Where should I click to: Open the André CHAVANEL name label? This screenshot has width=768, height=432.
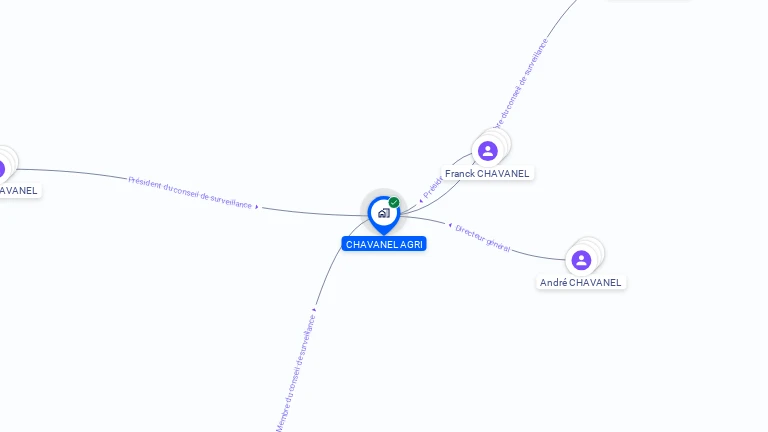click(x=580, y=283)
